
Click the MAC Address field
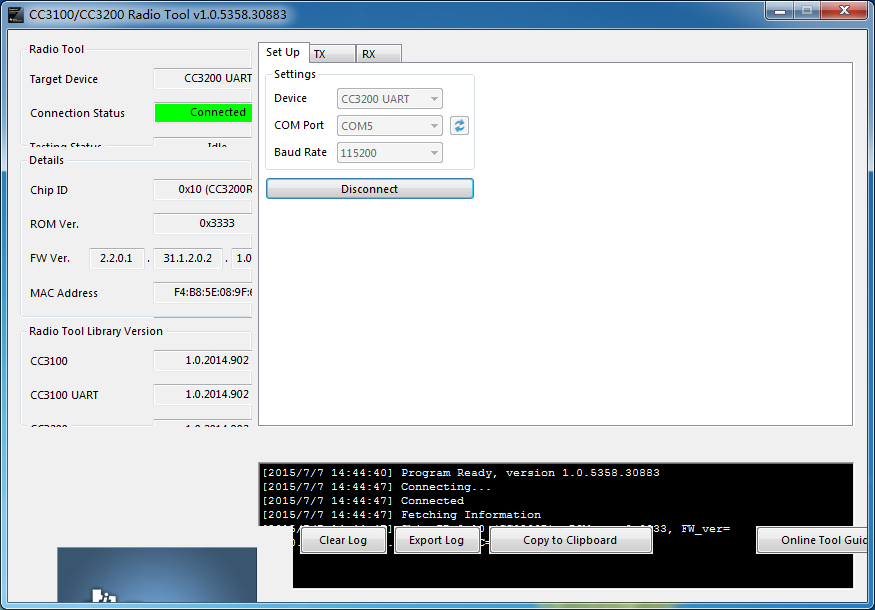pyautogui.click(x=203, y=292)
